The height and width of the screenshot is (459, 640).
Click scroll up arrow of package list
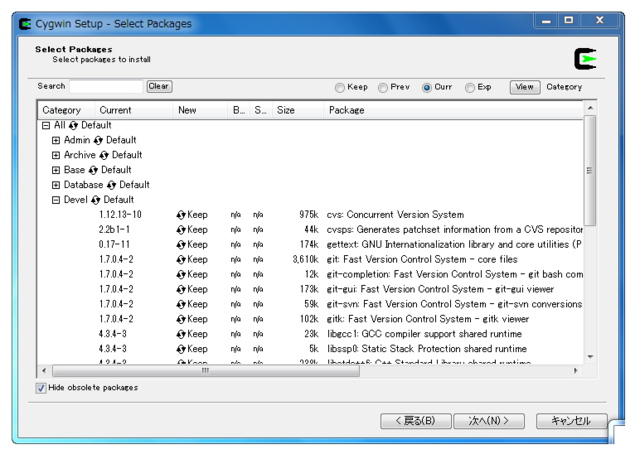(590, 108)
